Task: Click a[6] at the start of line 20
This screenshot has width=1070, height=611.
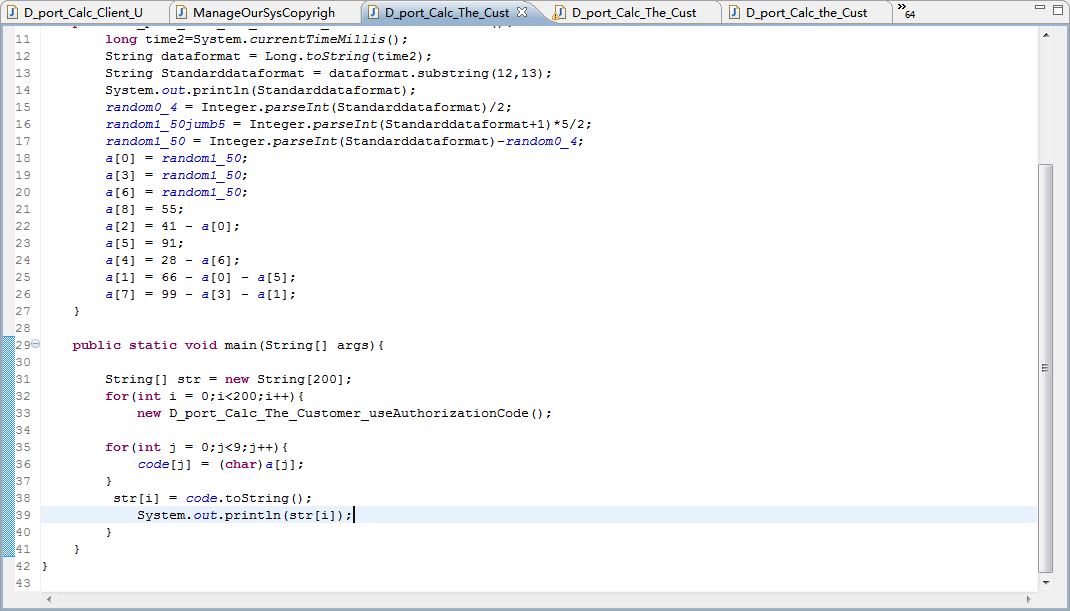Action: coord(121,193)
